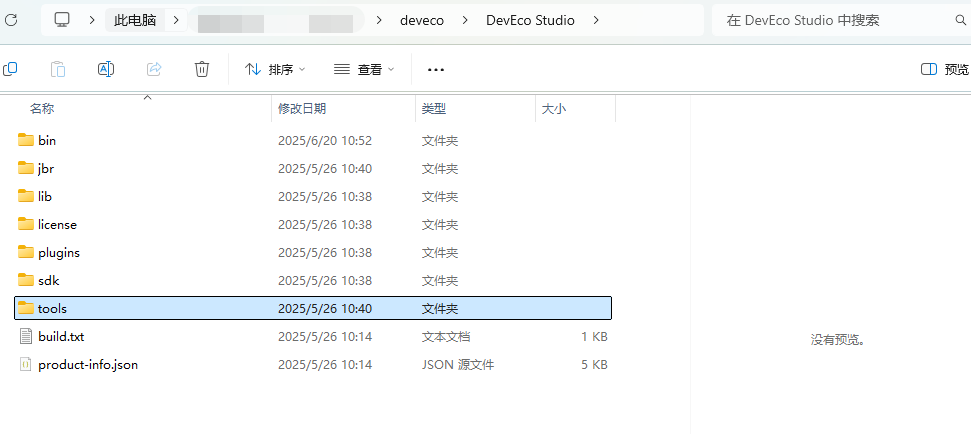Select the license folder name
This screenshot has height=434, width=971.
point(58,225)
